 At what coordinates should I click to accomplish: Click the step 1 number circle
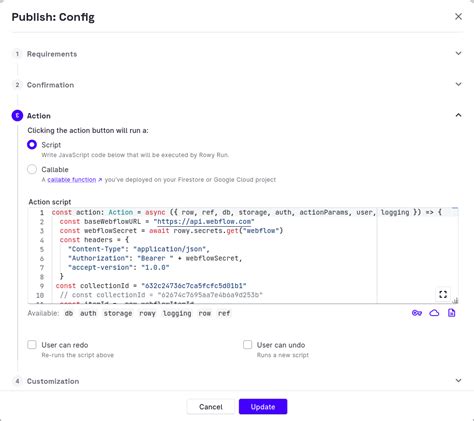pyautogui.click(x=17, y=54)
